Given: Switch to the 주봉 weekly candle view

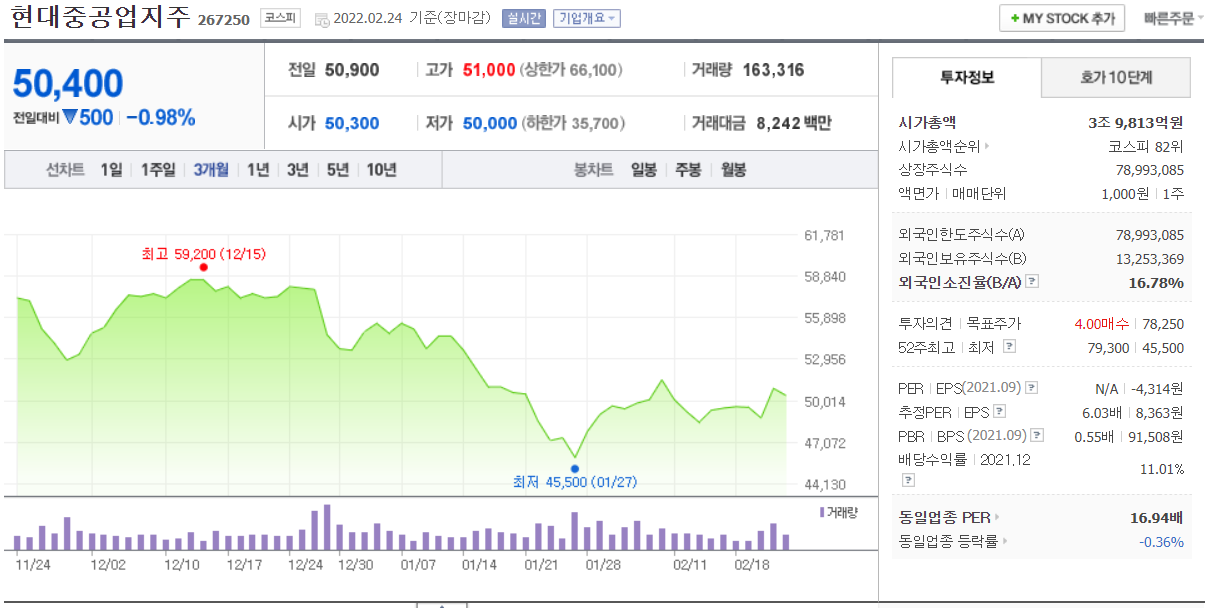Looking at the screenshot, I should (x=687, y=169).
